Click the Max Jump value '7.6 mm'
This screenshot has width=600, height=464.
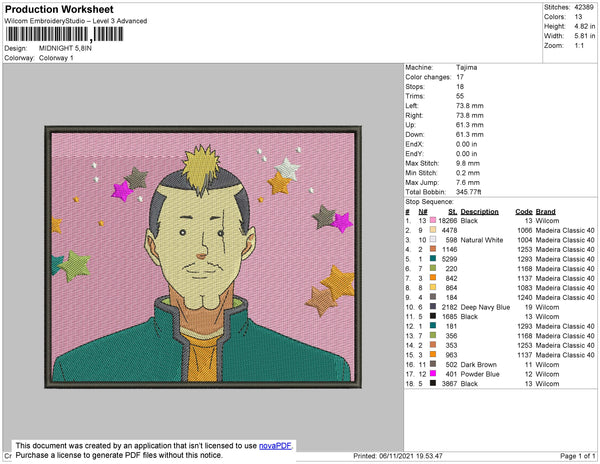pos(468,182)
